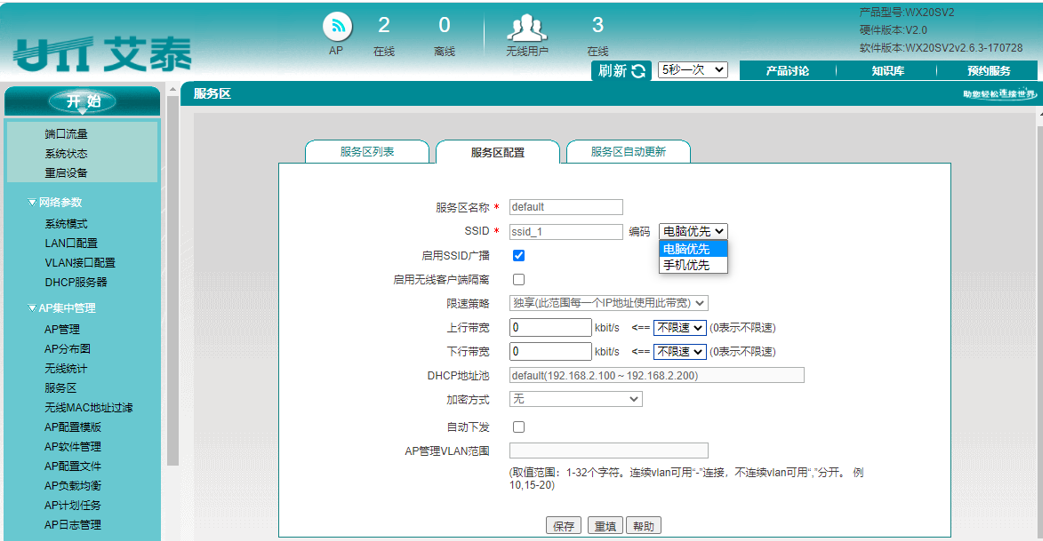The height and width of the screenshot is (541, 1043).
Task: Click the 保存 save button
Action: [564, 526]
